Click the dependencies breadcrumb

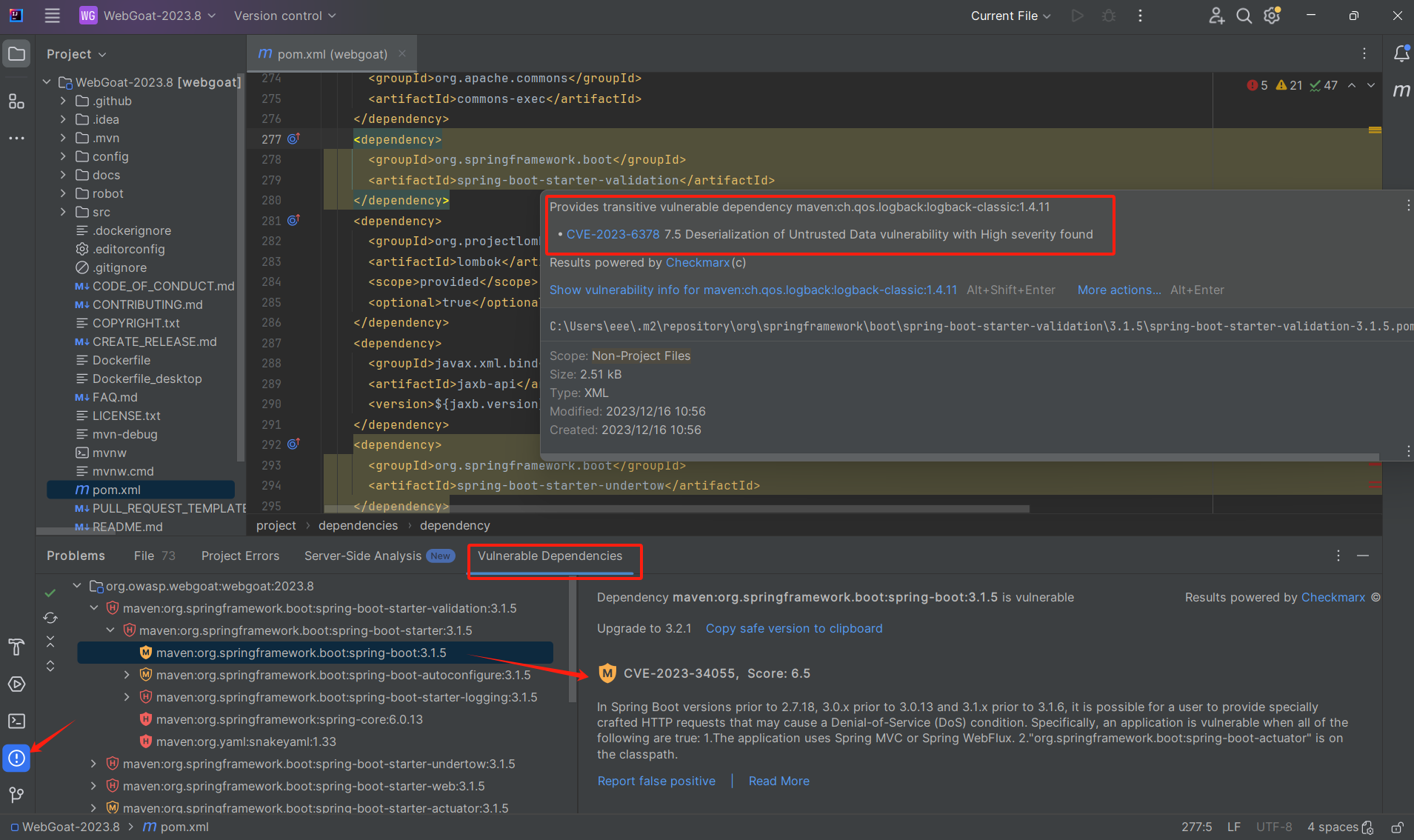[358, 525]
